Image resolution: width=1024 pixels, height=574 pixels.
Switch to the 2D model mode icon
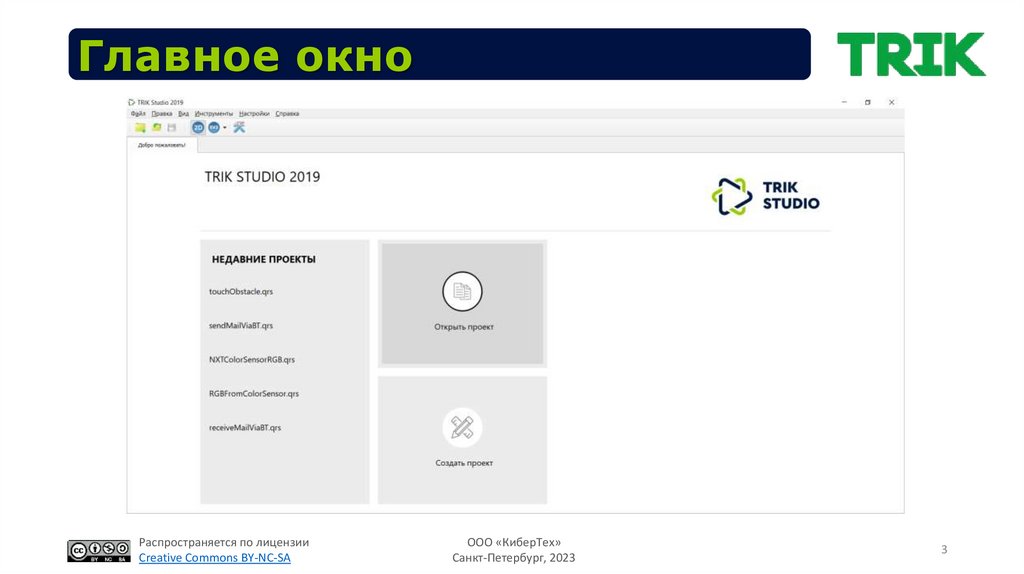point(198,127)
